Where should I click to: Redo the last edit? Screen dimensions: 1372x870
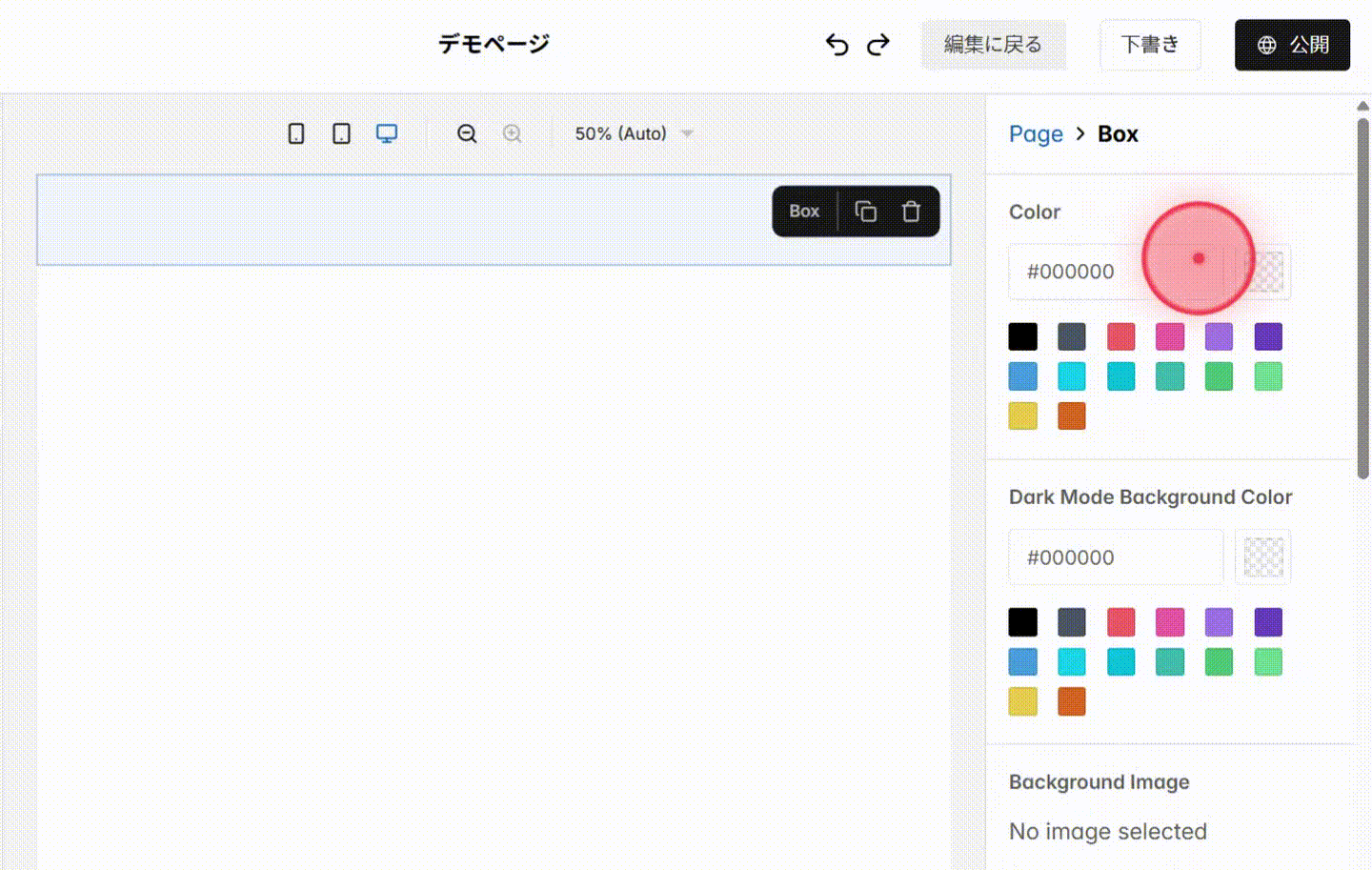(x=878, y=44)
